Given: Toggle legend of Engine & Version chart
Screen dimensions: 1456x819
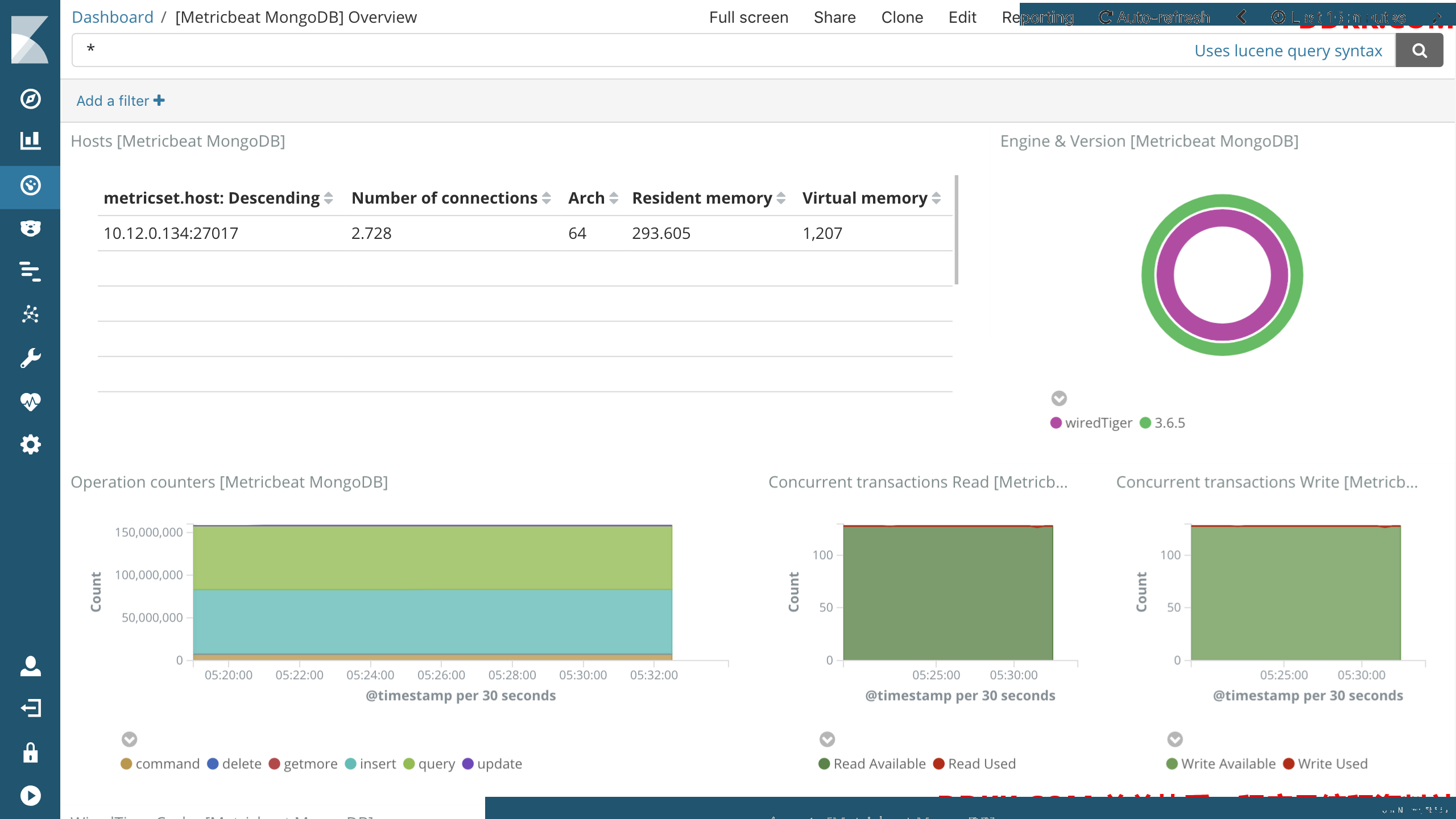Looking at the screenshot, I should tap(1059, 398).
